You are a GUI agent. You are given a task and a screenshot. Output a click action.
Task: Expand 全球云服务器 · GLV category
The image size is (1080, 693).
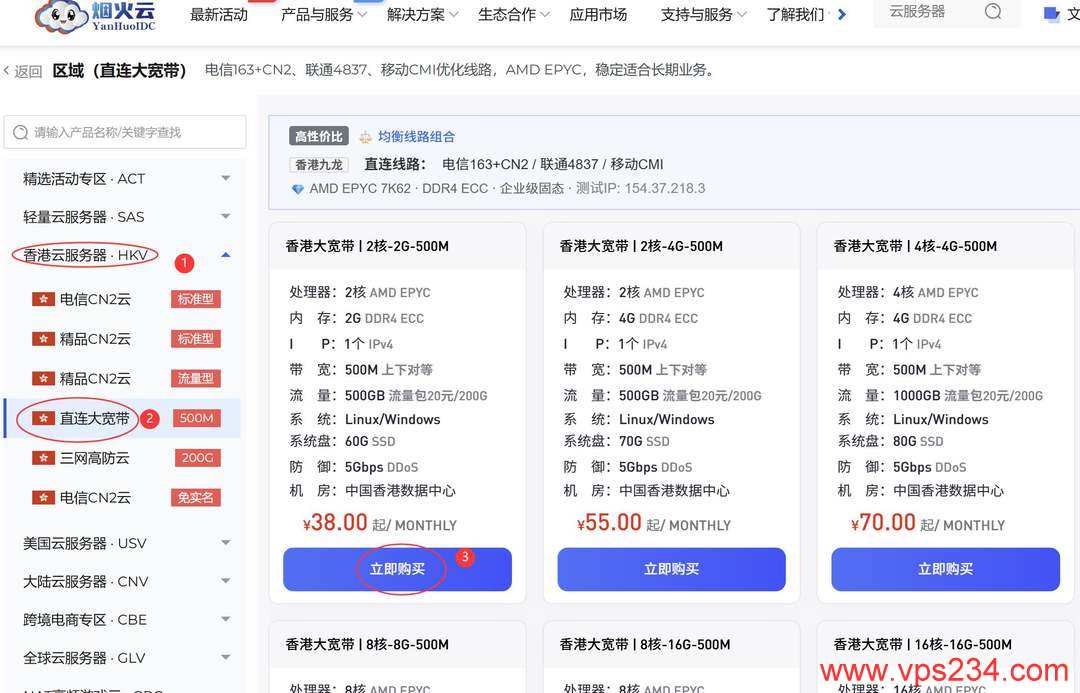point(126,658)
